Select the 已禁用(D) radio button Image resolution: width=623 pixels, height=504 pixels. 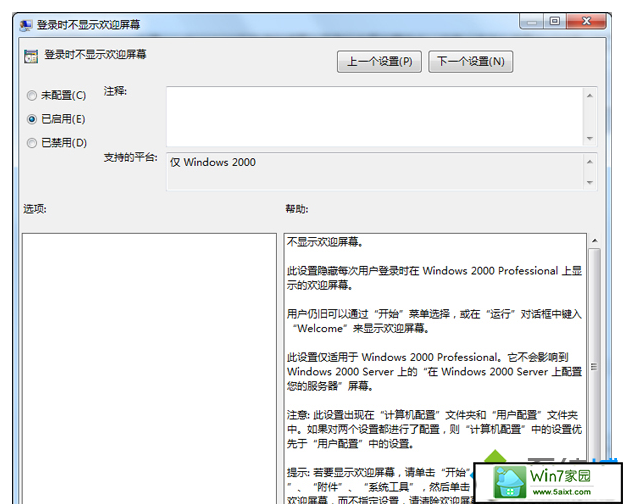pyautogui.click(x=32, y=143)
